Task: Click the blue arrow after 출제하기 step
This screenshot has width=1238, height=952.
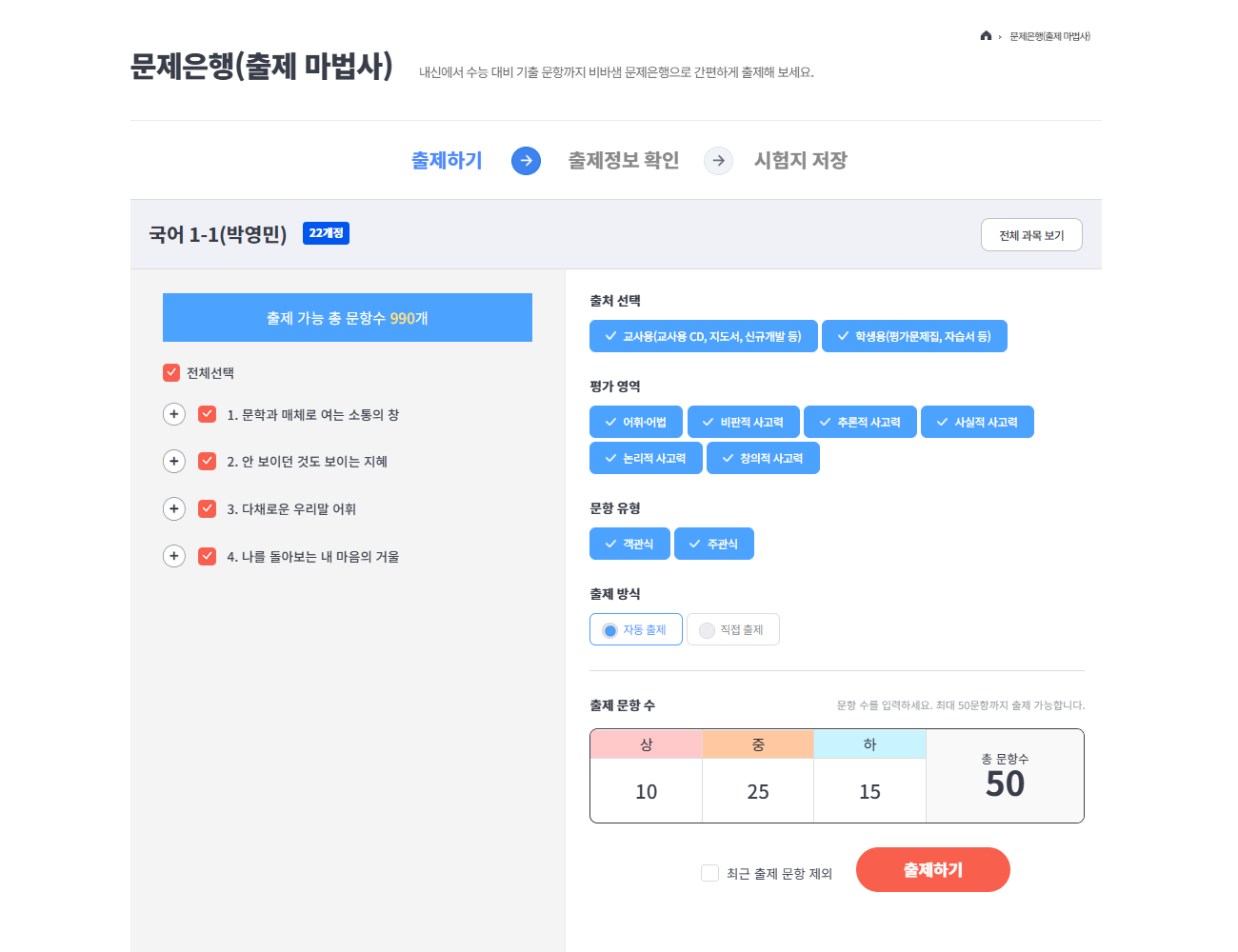Action: [526, 161]
